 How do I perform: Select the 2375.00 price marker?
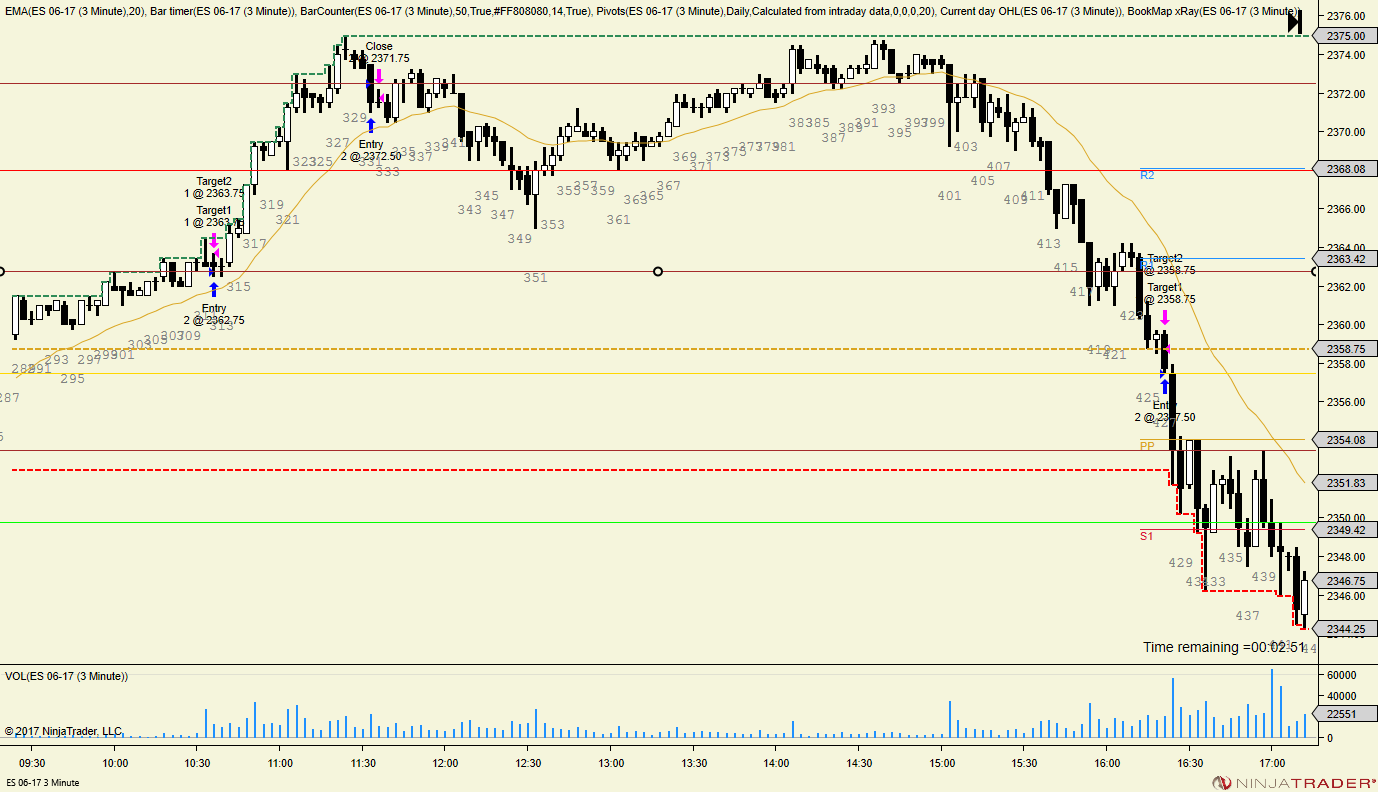coord(1345,36)
